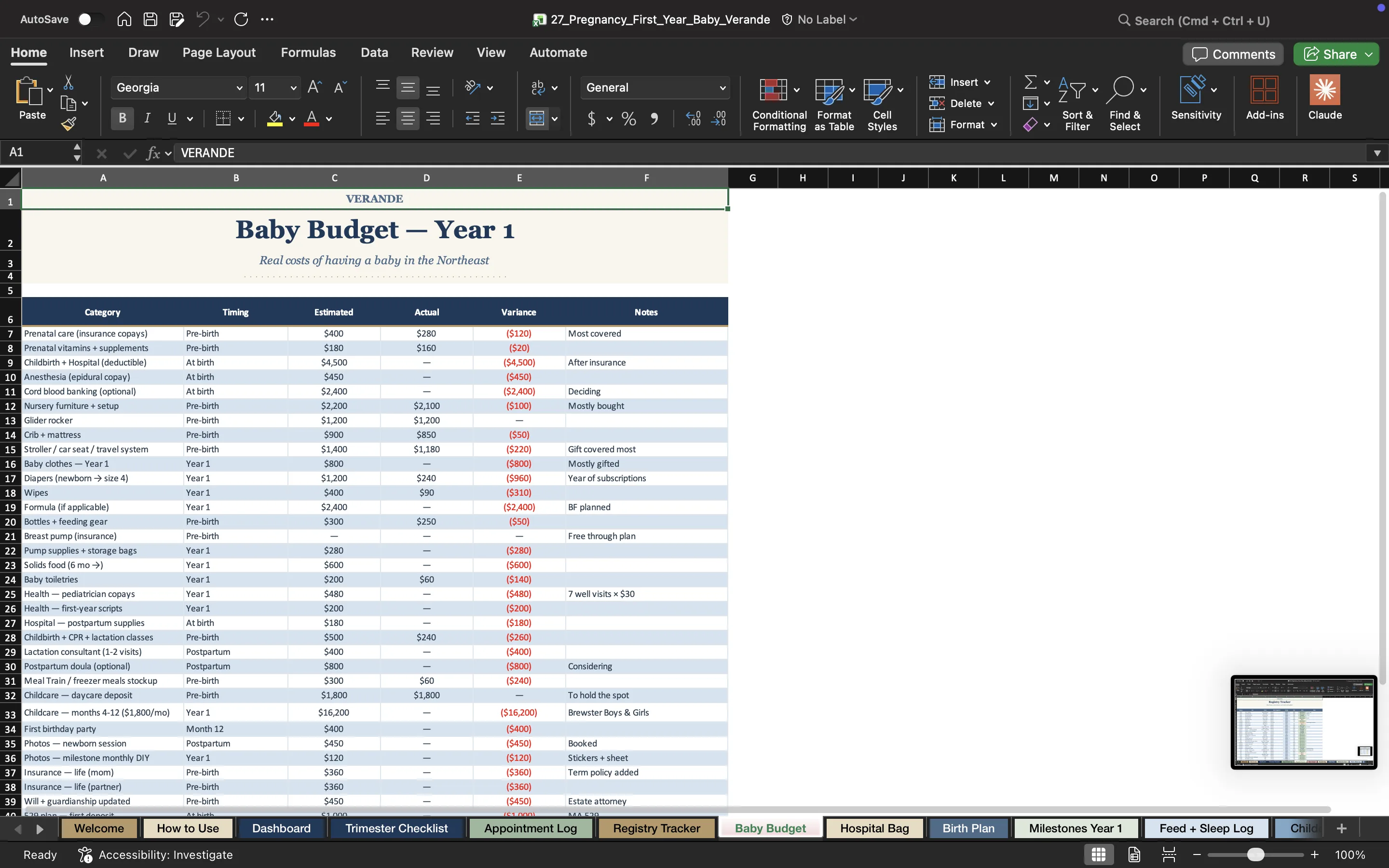
Task: Click the Comma Style icon
Action: click(x=654, y=119)
